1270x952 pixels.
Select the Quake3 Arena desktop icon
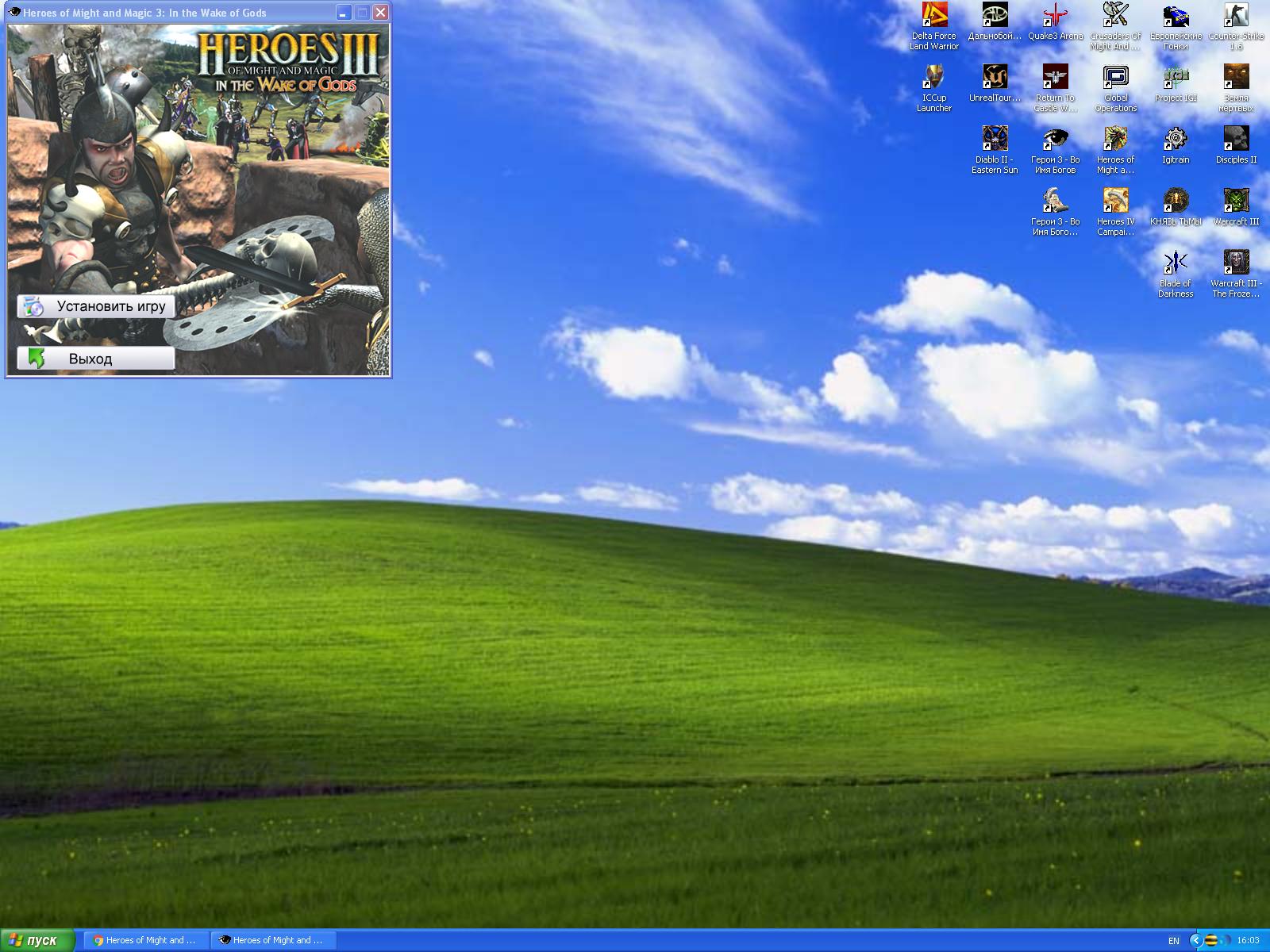pyautogui.click(x=1055, y=21)
